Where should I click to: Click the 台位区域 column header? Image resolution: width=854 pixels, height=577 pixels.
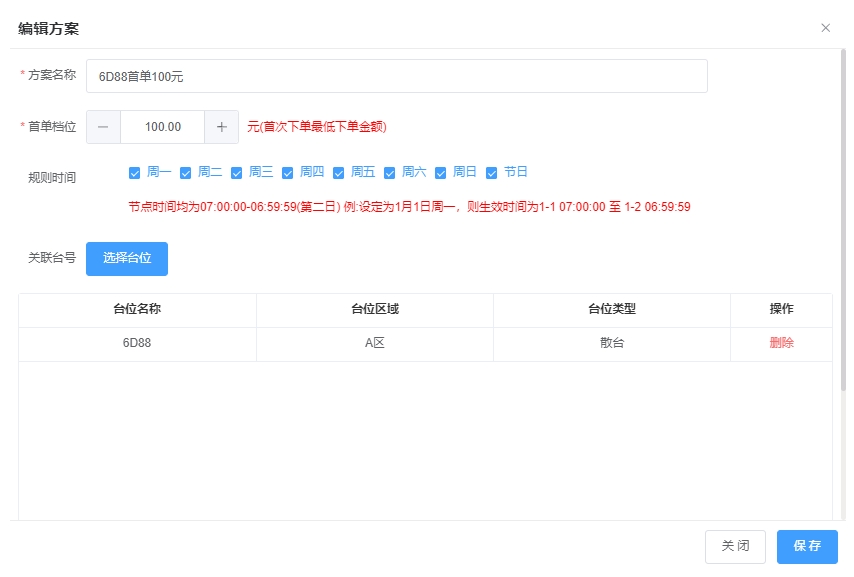tap(374, 310)
